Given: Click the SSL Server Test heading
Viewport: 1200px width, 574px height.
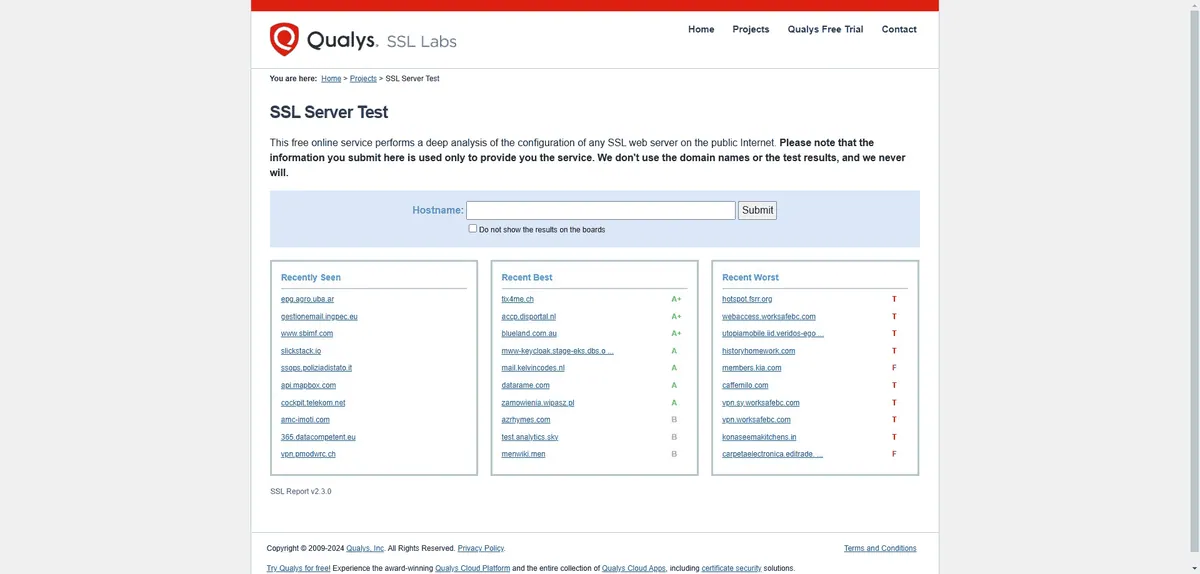Looking at the screenshot, I should point(329,112).
